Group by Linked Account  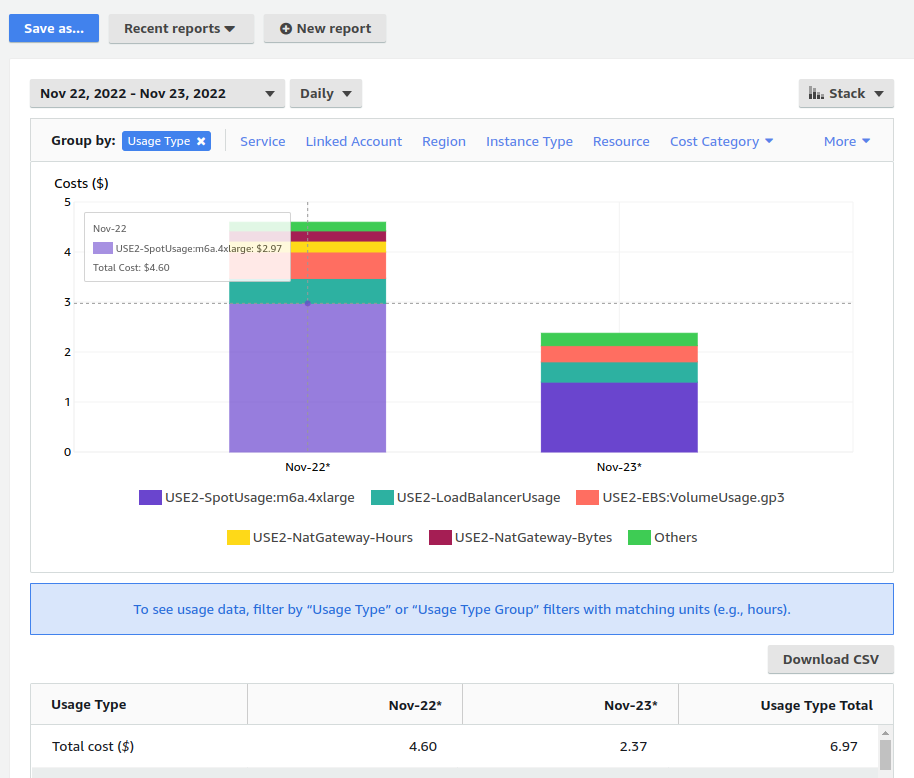click(x=353, y=142)
